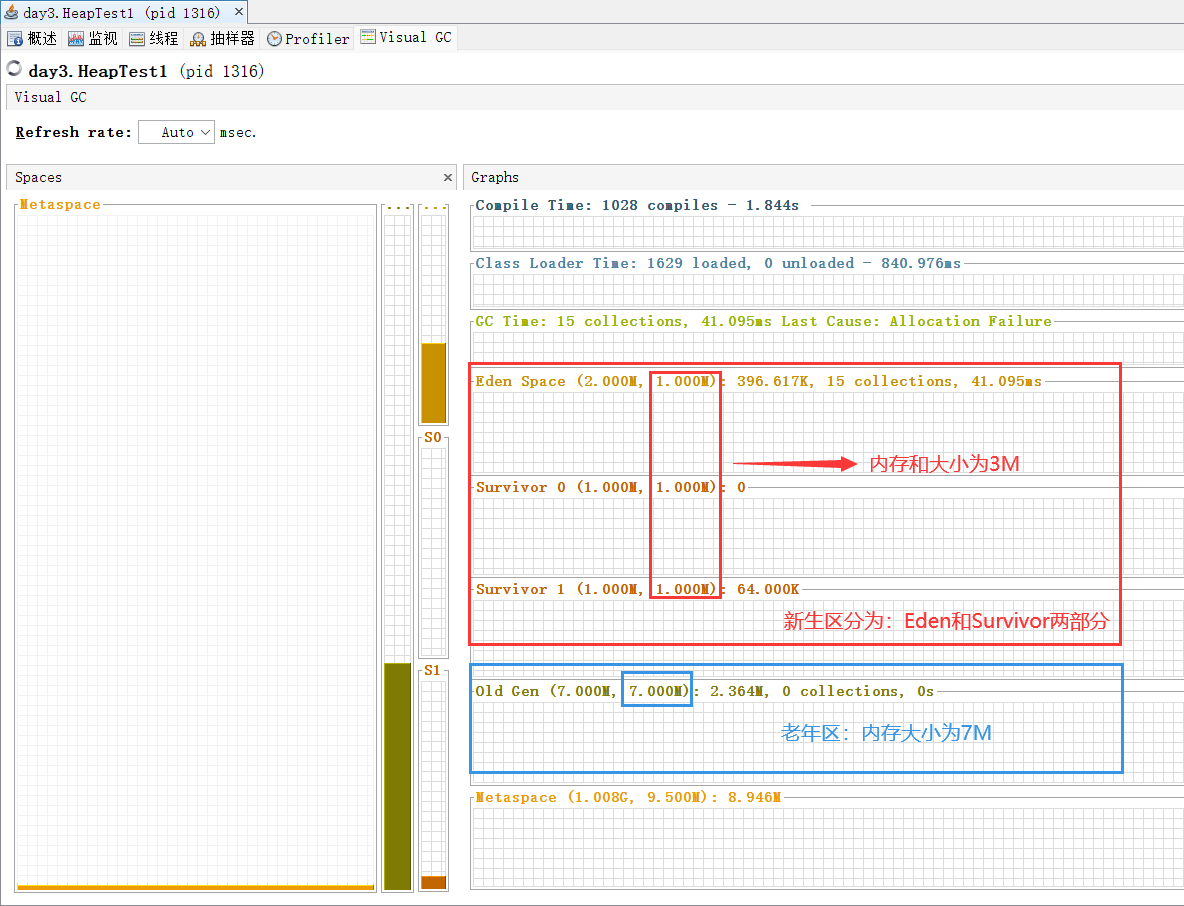Image resolution: width=1184 pixels, height=906 pixels.
Task: Click the S0 label in Spaces
Action: tap(433, 437)
